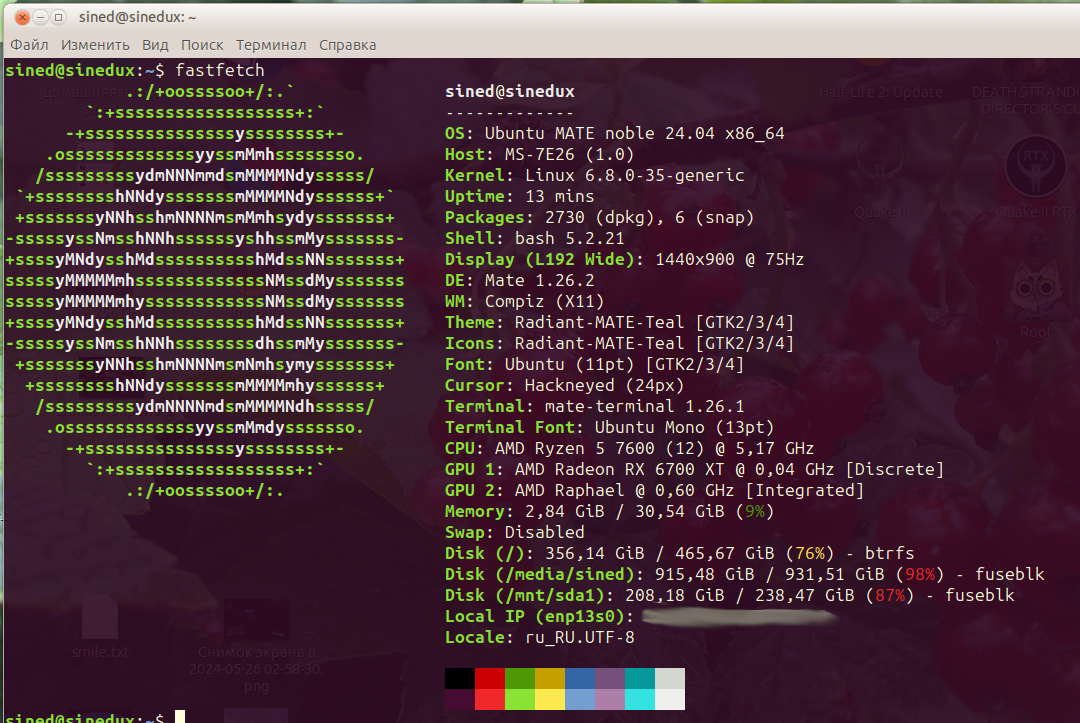Click the Снимок экрана png desktop file
This screenshot has height=723, width=1080.
[256, 646]
